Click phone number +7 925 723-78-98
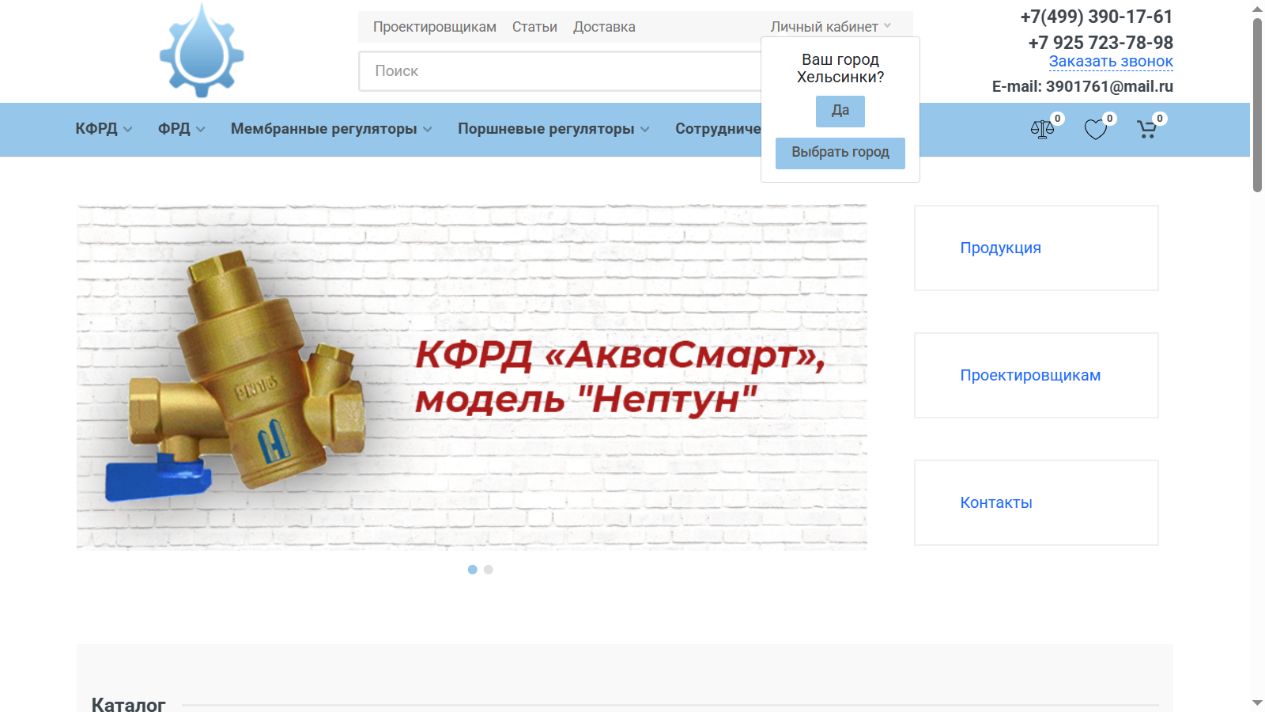The image size is (1265, 712). point(1101,42)
